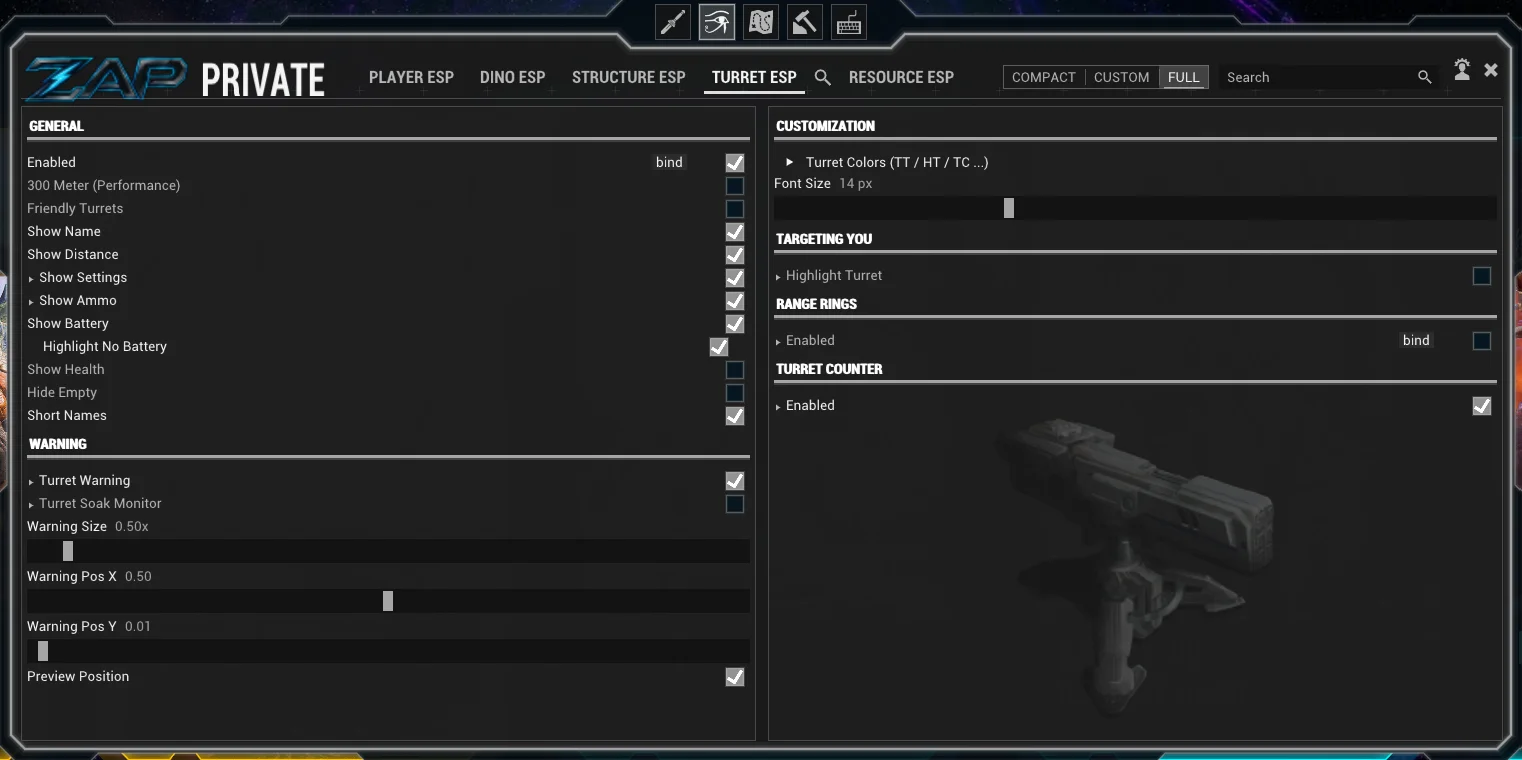Toggle the Show Settings checkbox
The image size is (1522, 760).
click(735, 277)
